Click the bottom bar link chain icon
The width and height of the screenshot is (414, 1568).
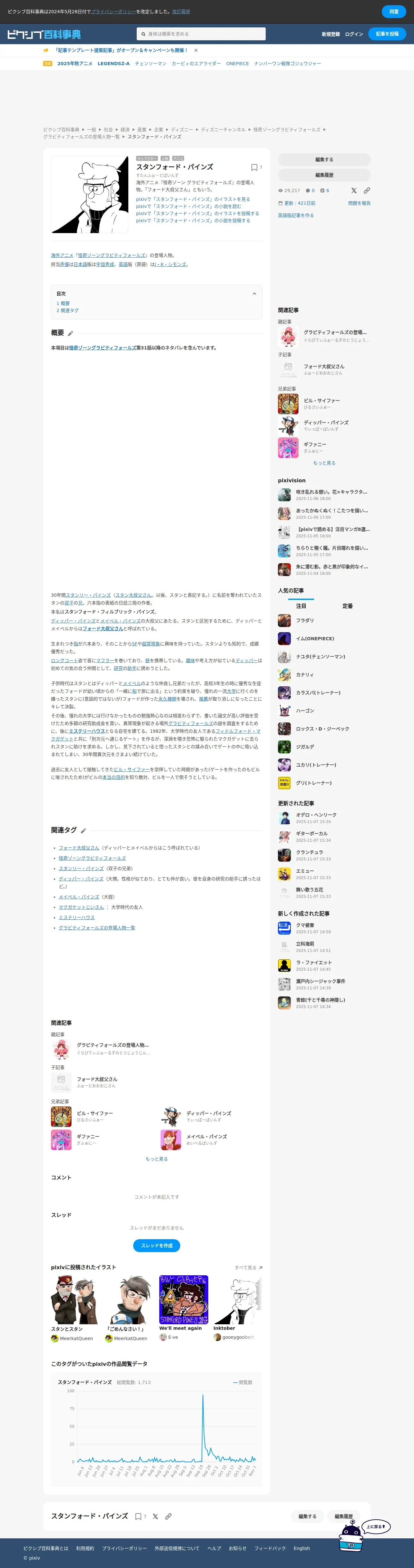click(x=168, y=1516)
